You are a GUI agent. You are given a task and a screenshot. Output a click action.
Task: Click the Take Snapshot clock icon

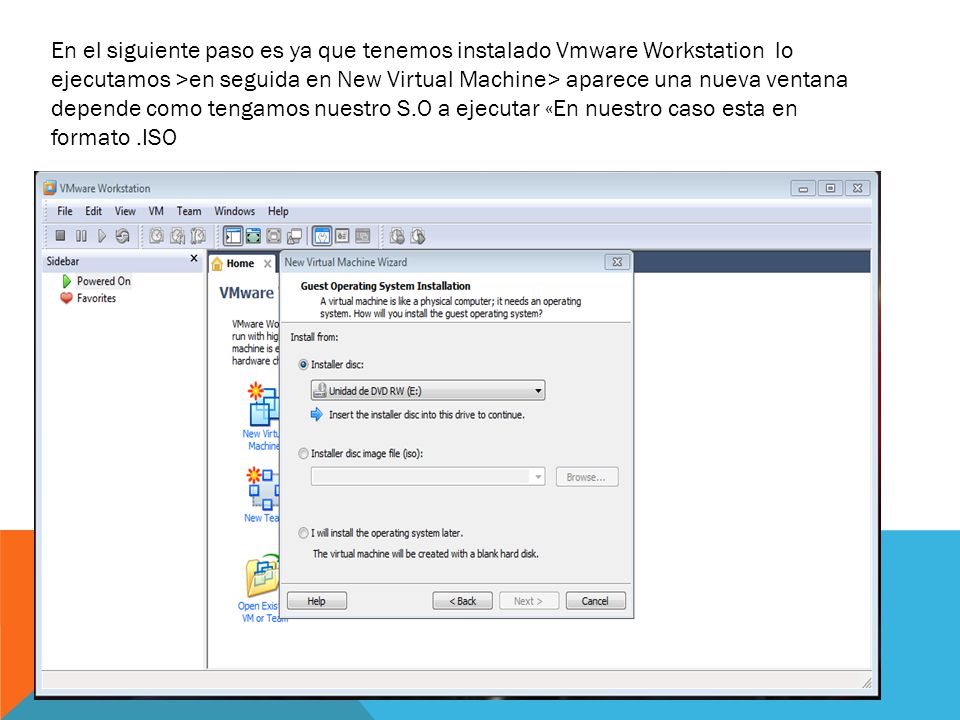157,236
